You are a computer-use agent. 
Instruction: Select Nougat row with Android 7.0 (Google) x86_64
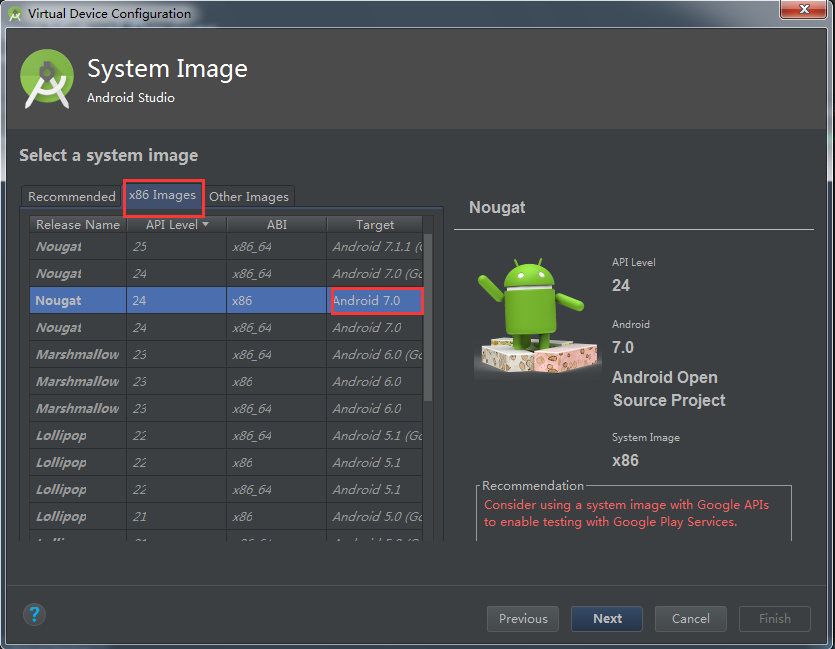(x=226, y=274)
